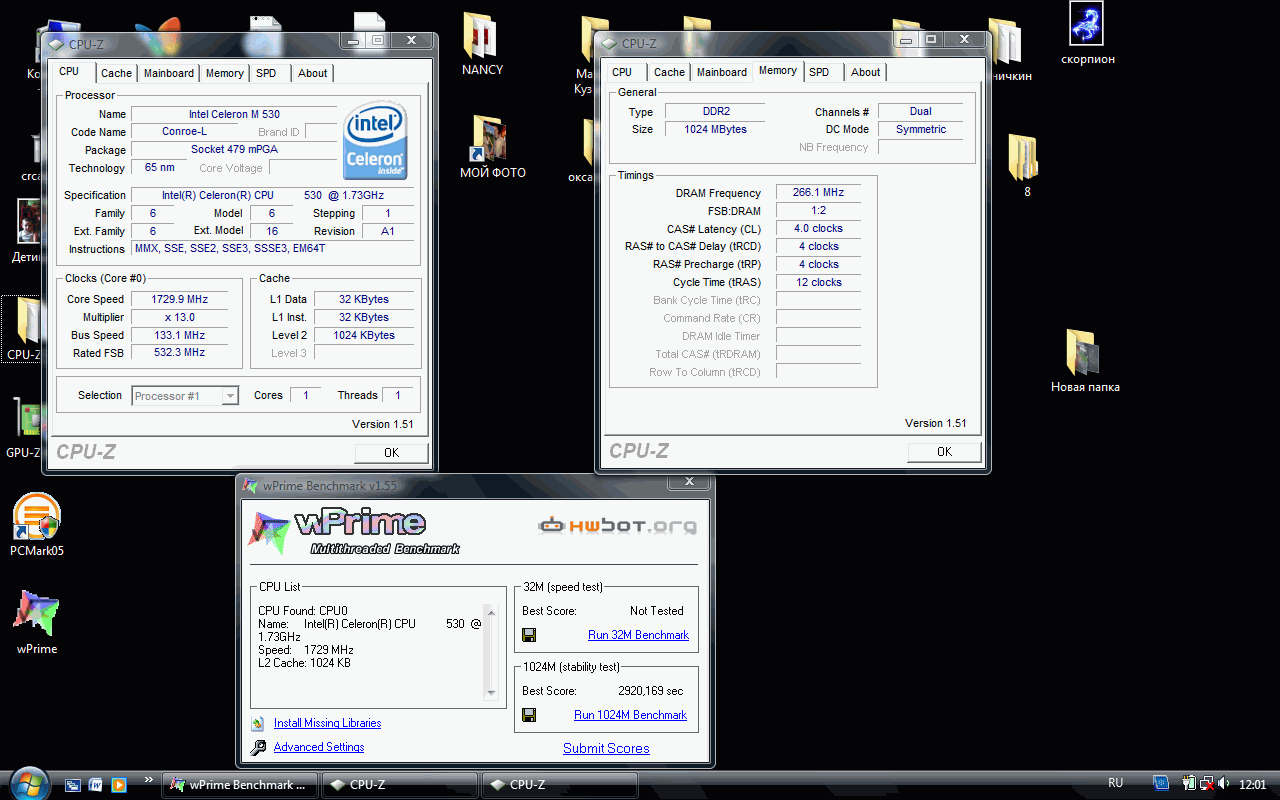Launch the media player quick launch icon
The width and height of the screenshot is (1280, 800).
pos(119,785)
